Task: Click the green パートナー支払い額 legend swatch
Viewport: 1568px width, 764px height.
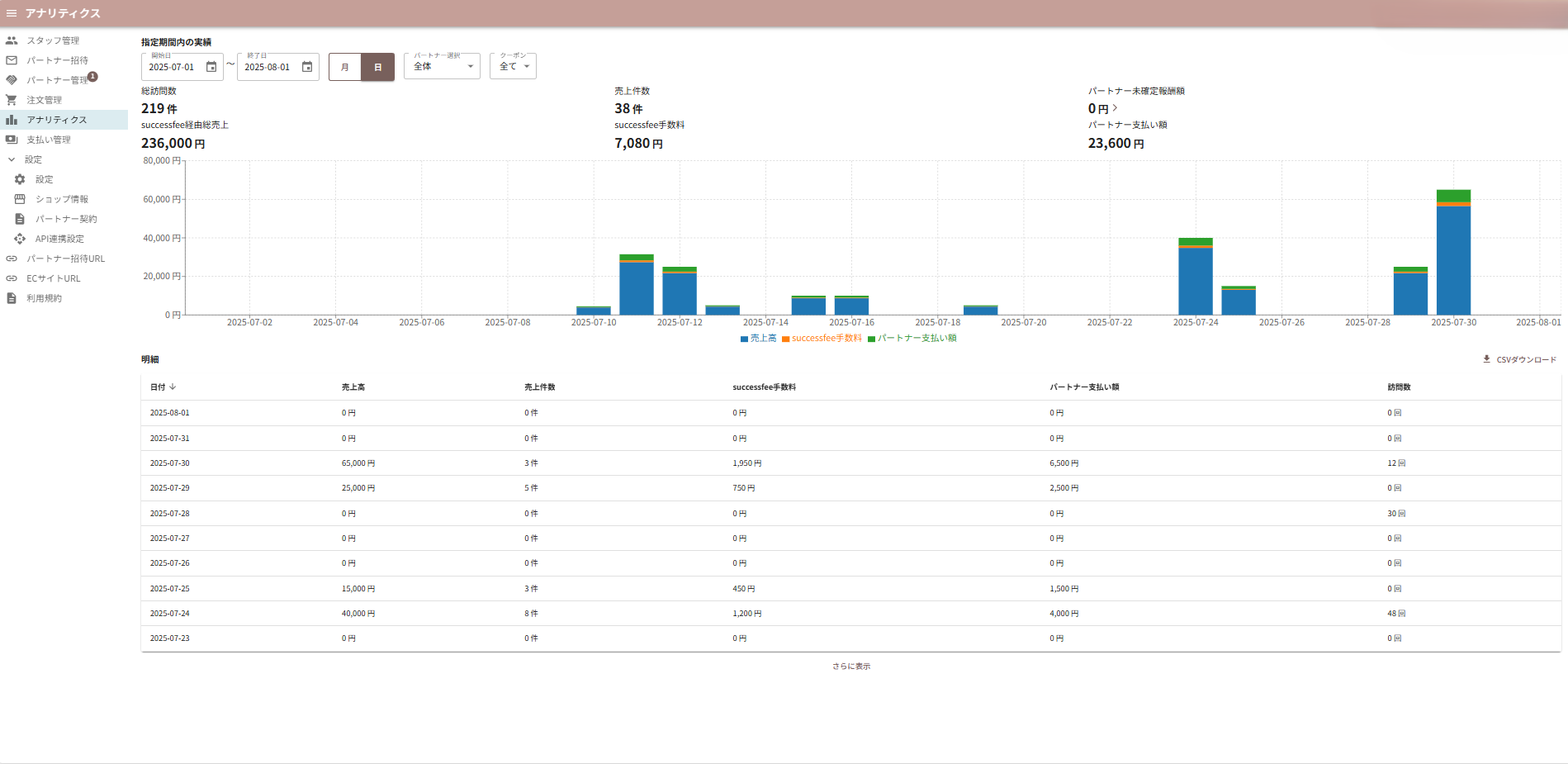Action: point(871,339)
